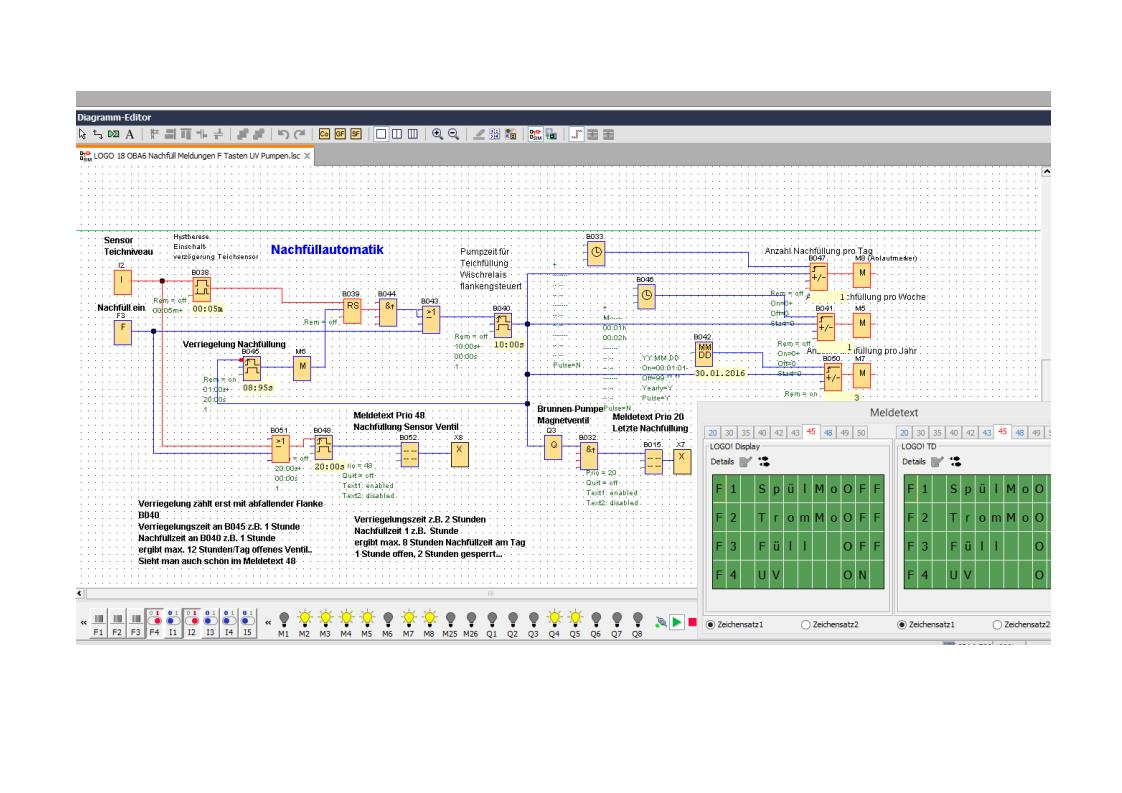Collapse output lamps section chevron
1122x793 pixels.
[x=267, y=622]
